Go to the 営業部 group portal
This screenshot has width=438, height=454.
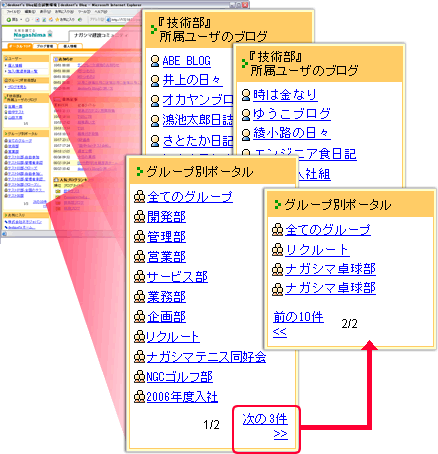(166, 257)
